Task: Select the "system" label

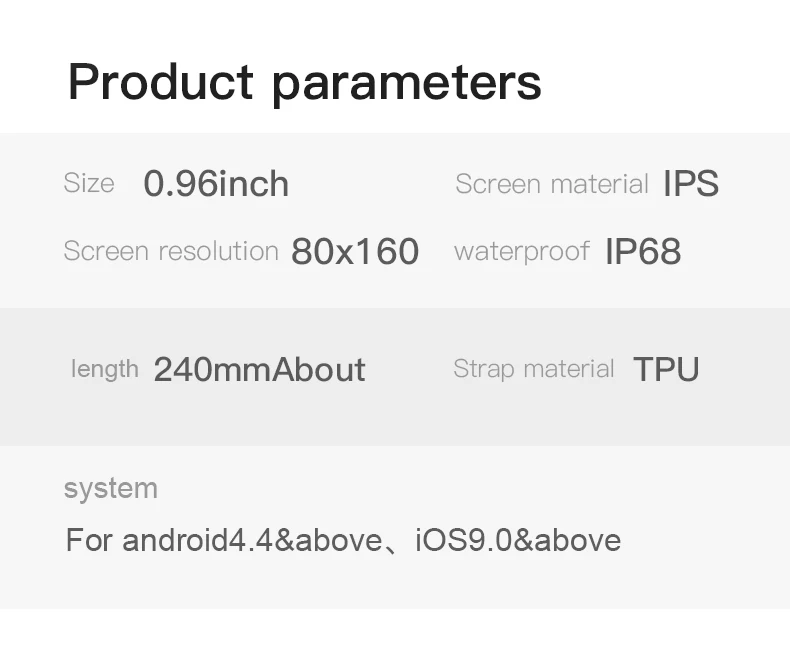Action: [110, 489]
